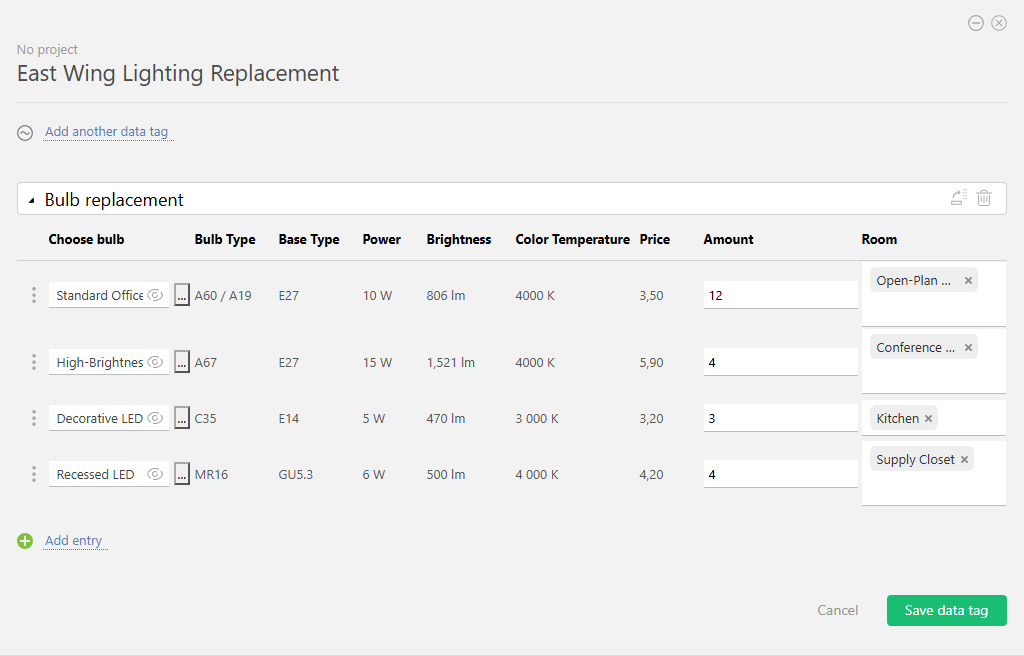The width and height of the screenshot is (1024, 656).
Task: Click the Bulb Type column header
Action: pos(225,239)
